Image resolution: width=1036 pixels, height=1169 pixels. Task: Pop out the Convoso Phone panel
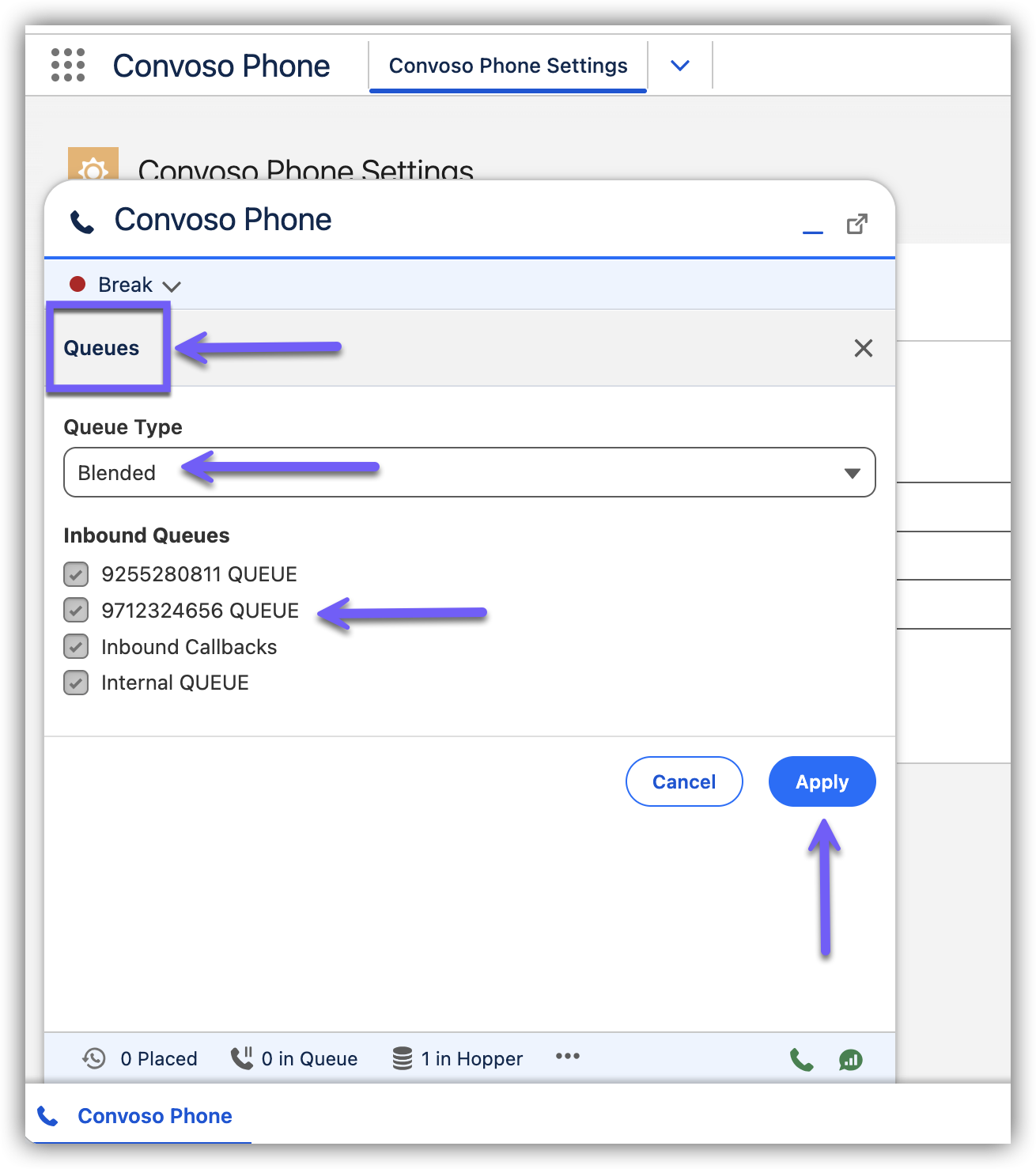857,224
